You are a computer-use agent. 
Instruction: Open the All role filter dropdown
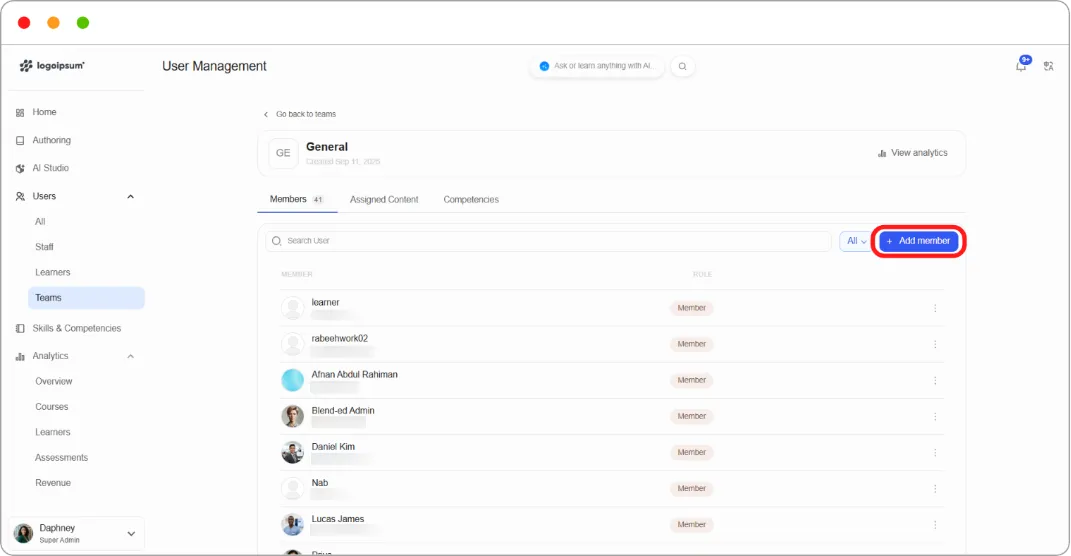click(856, 241)
